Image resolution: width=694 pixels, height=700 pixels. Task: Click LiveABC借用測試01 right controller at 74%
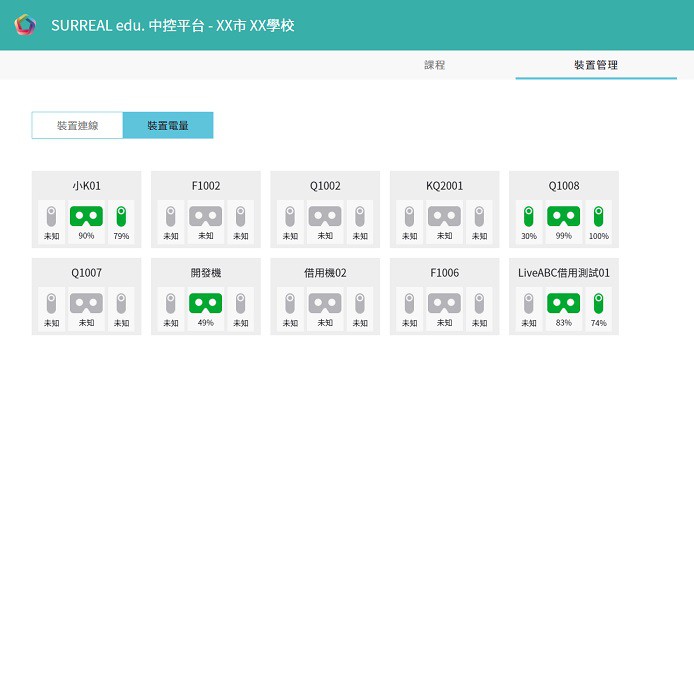[598, 303]
